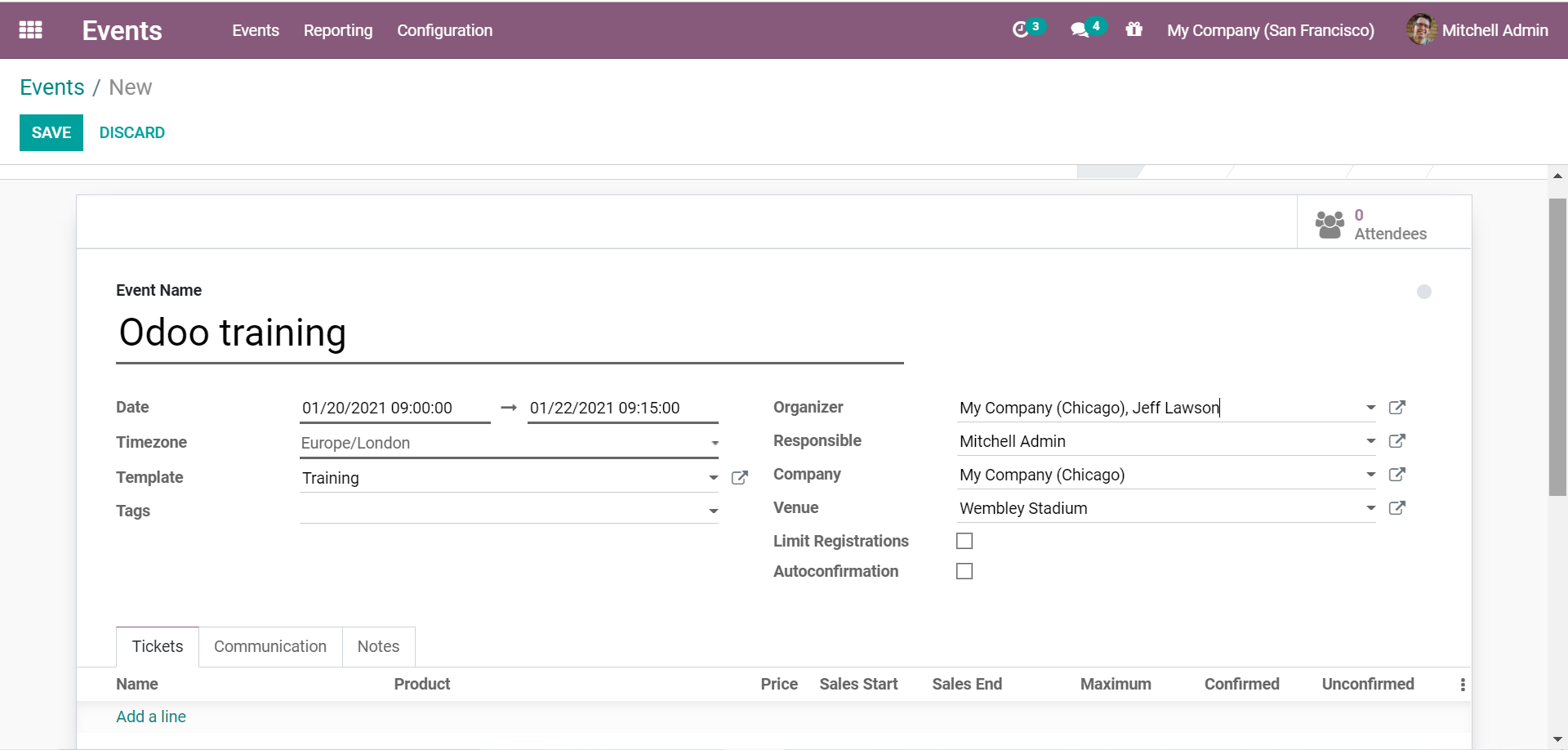This screenshot has width=1568, height=750.
Task: Click the Events app title
Action: [x=122, y=30]
